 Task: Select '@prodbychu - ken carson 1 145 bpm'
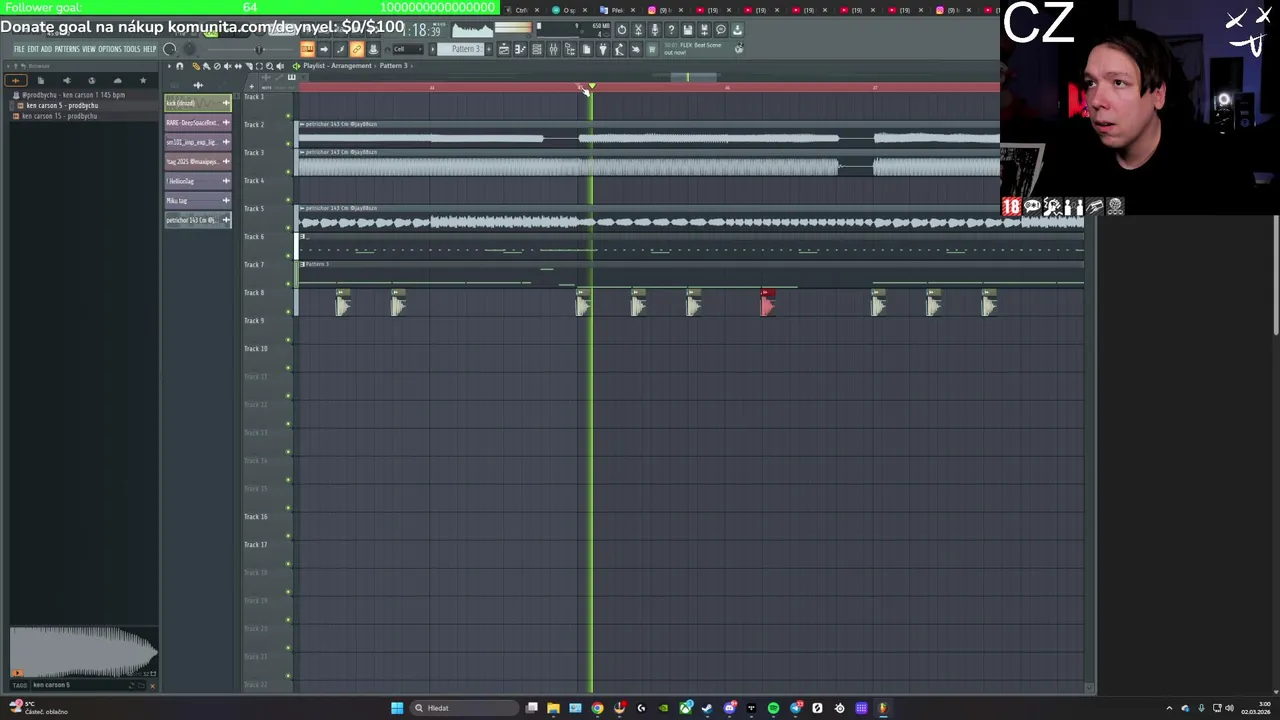(x=73, y=95)
